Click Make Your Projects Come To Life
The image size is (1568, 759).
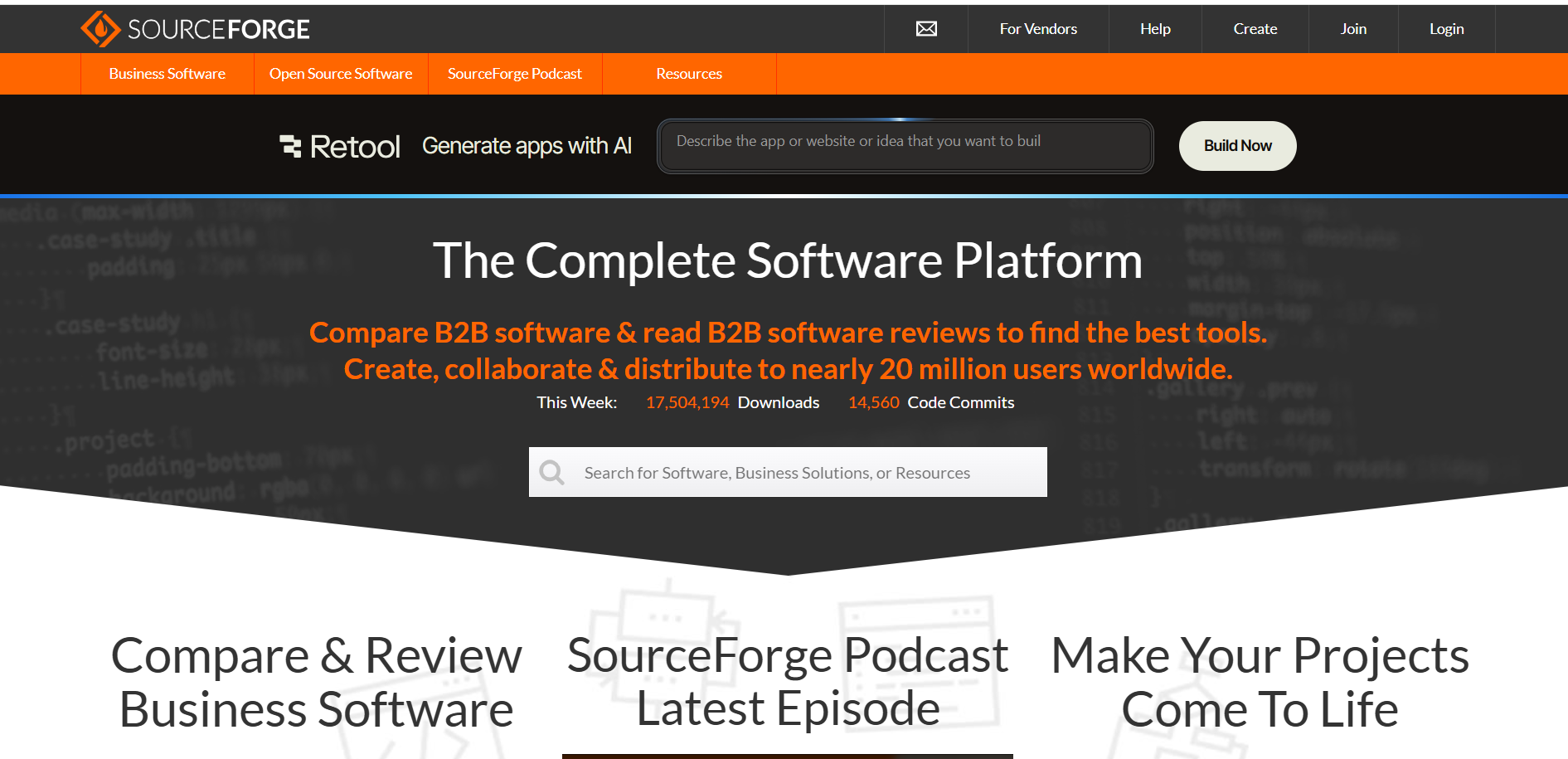pos(1260,682)
